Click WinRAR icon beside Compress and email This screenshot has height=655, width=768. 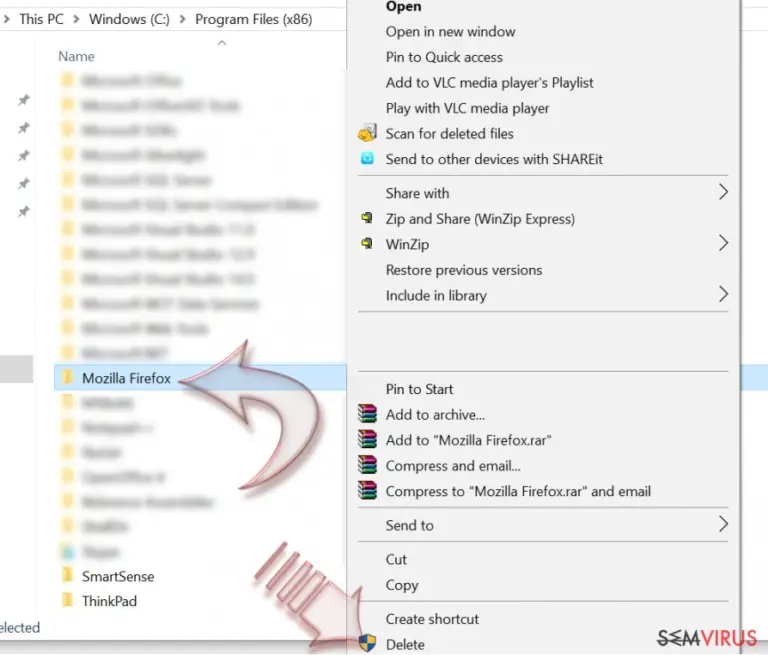coord(367,465)
